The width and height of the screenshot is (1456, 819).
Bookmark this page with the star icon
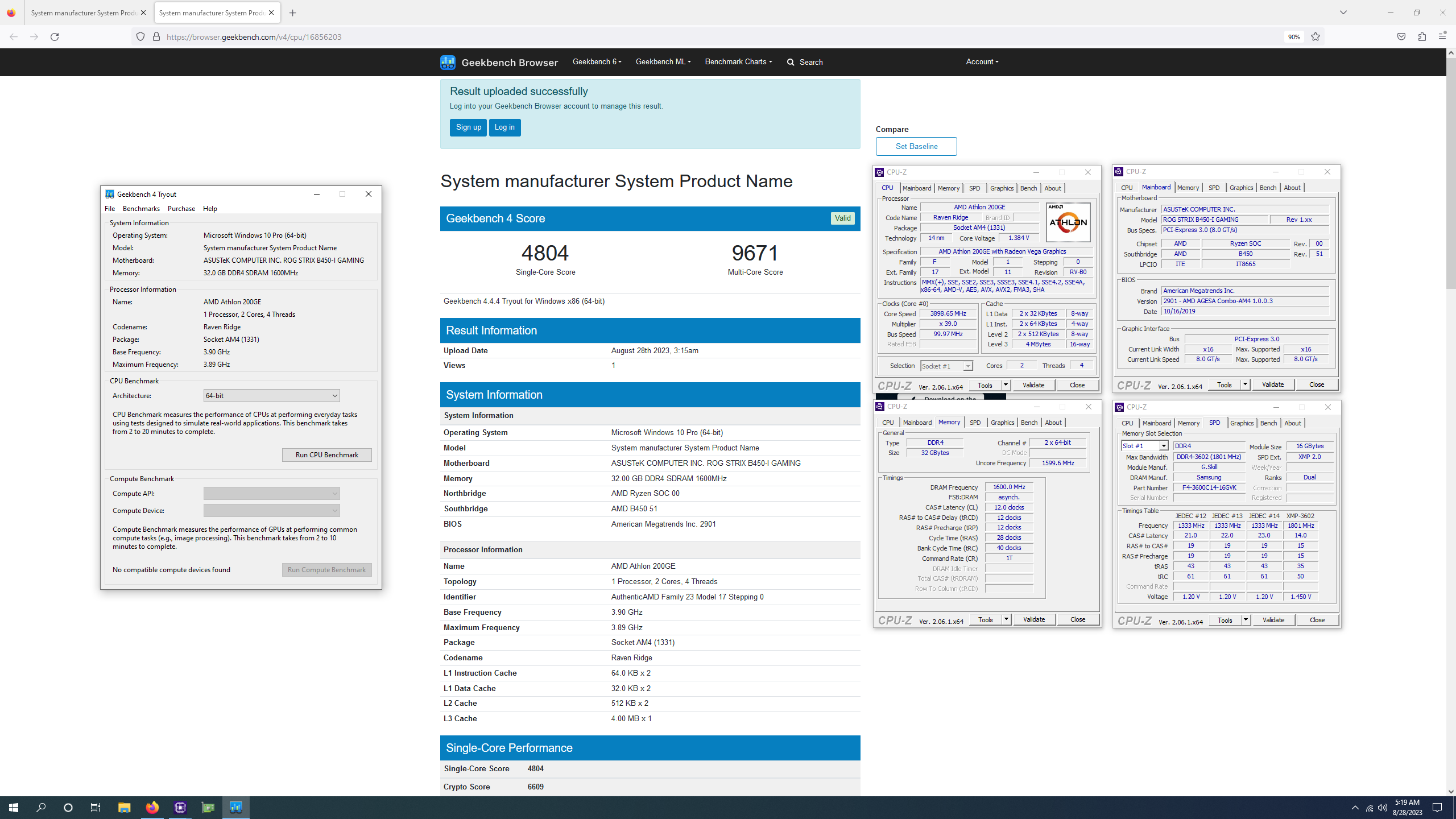point(1316,37)
